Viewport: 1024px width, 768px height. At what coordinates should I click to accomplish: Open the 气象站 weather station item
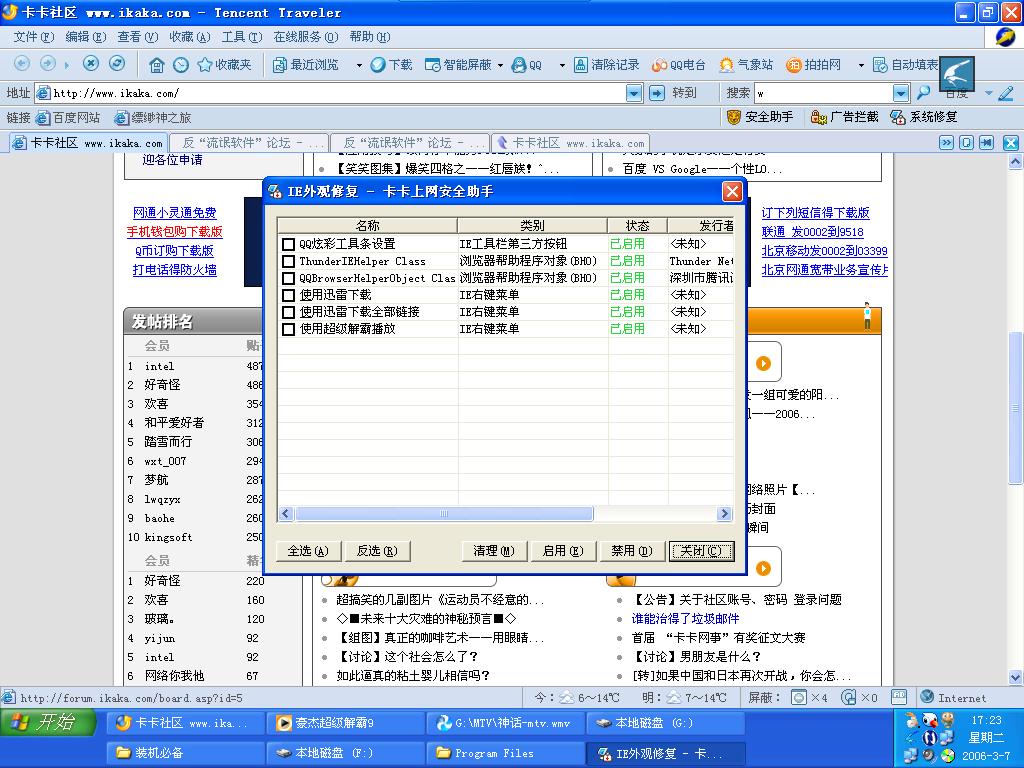[x=746, y=65]
